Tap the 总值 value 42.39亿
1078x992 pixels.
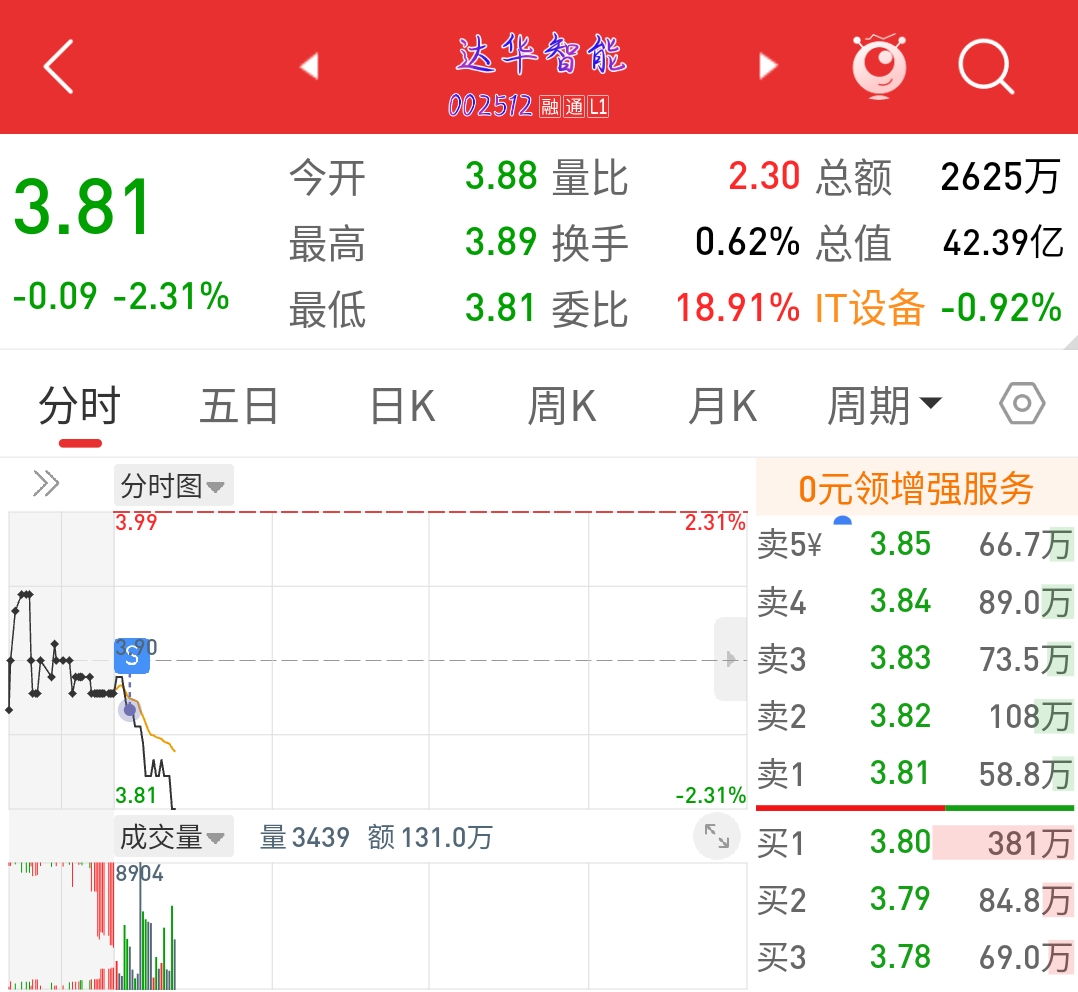point(1003,242)
